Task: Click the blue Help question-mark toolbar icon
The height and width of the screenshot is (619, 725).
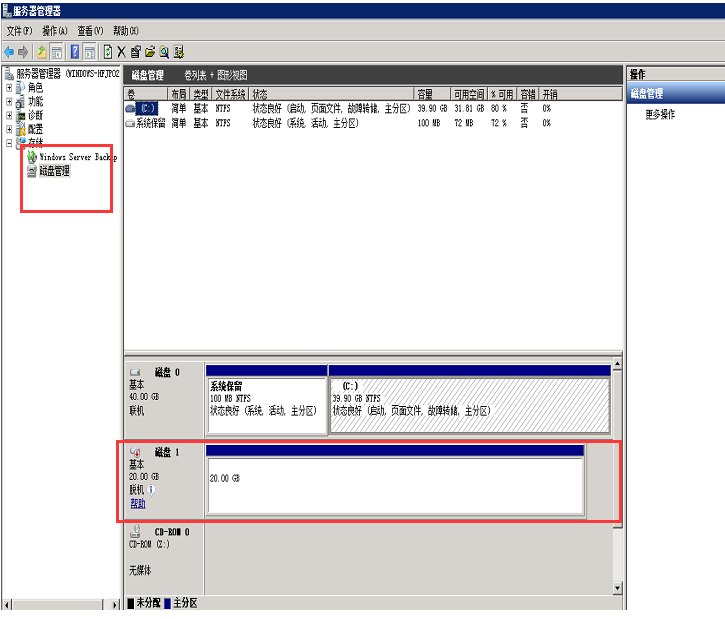Action: click(74, 51)
